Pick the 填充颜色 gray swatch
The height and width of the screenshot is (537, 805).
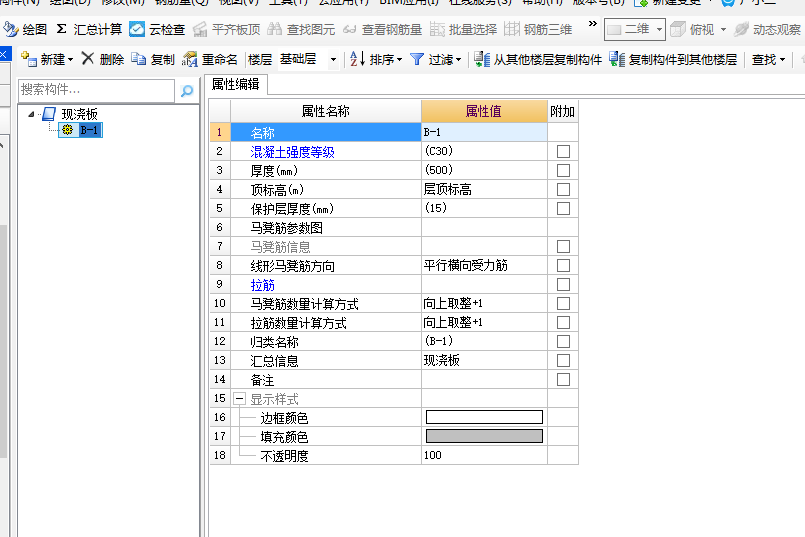pos(484,436)
